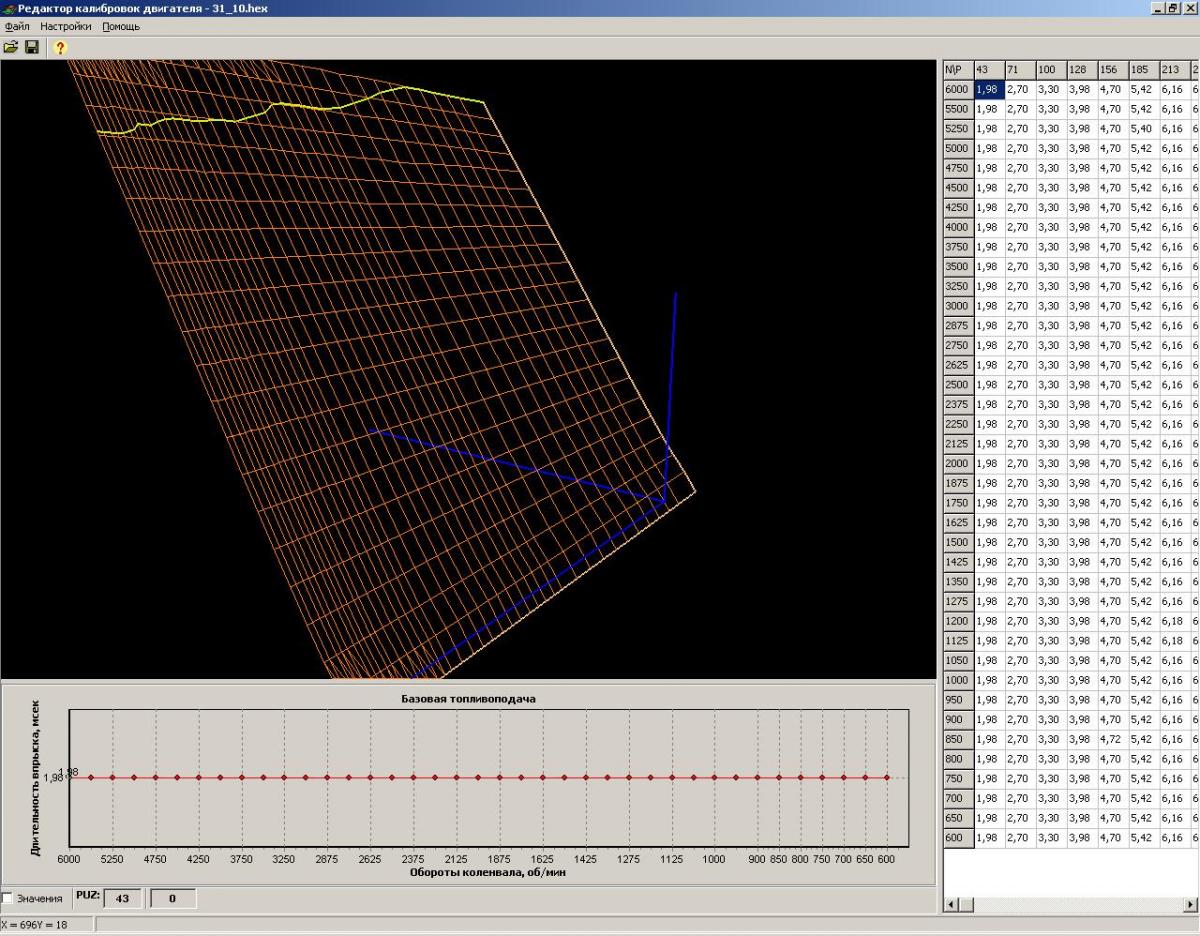The height and width of the screenshot is (936, 1200).
Task: Click the Save floppy disk icon
Action: pyautogui.click(x=32, y=47)
